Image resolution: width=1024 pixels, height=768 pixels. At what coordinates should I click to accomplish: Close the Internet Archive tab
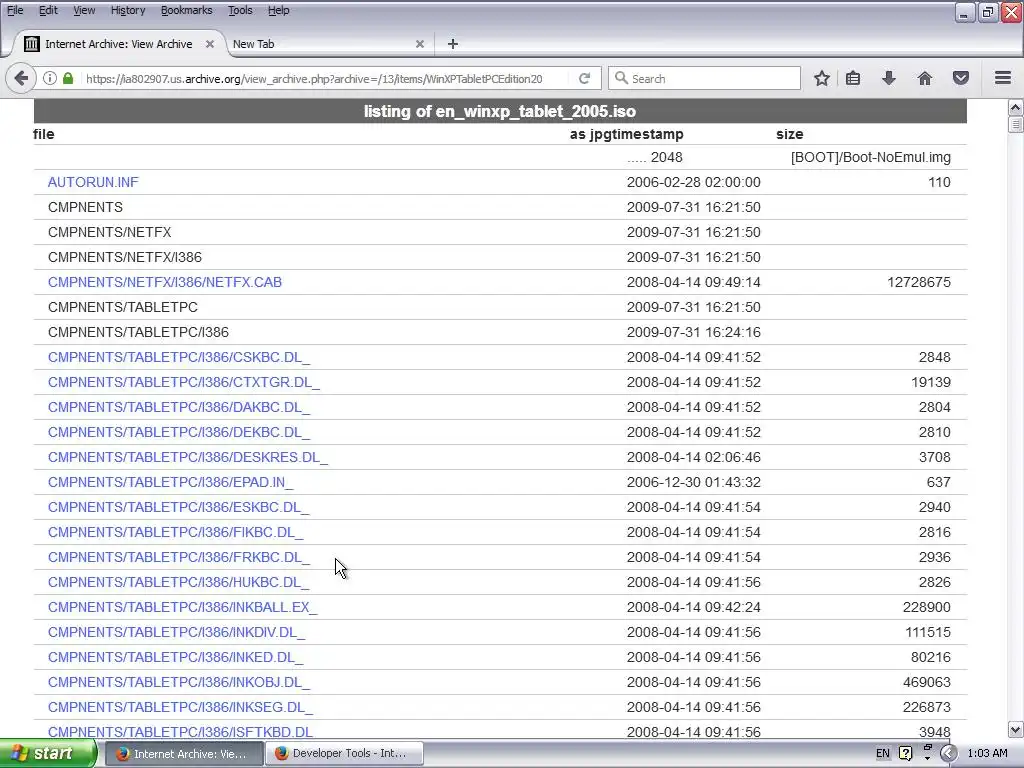210,44
